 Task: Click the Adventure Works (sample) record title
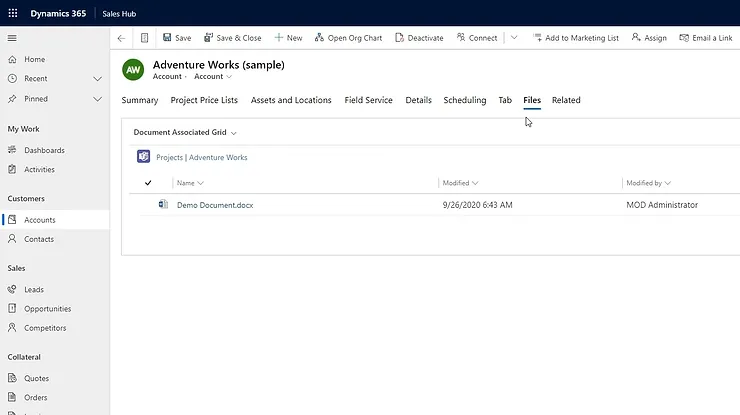(x=219, y=65)
